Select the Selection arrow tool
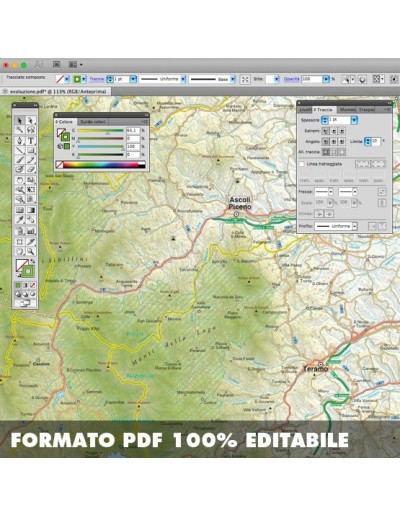Viewport: 400px width, 517px height. click(20, 121)
